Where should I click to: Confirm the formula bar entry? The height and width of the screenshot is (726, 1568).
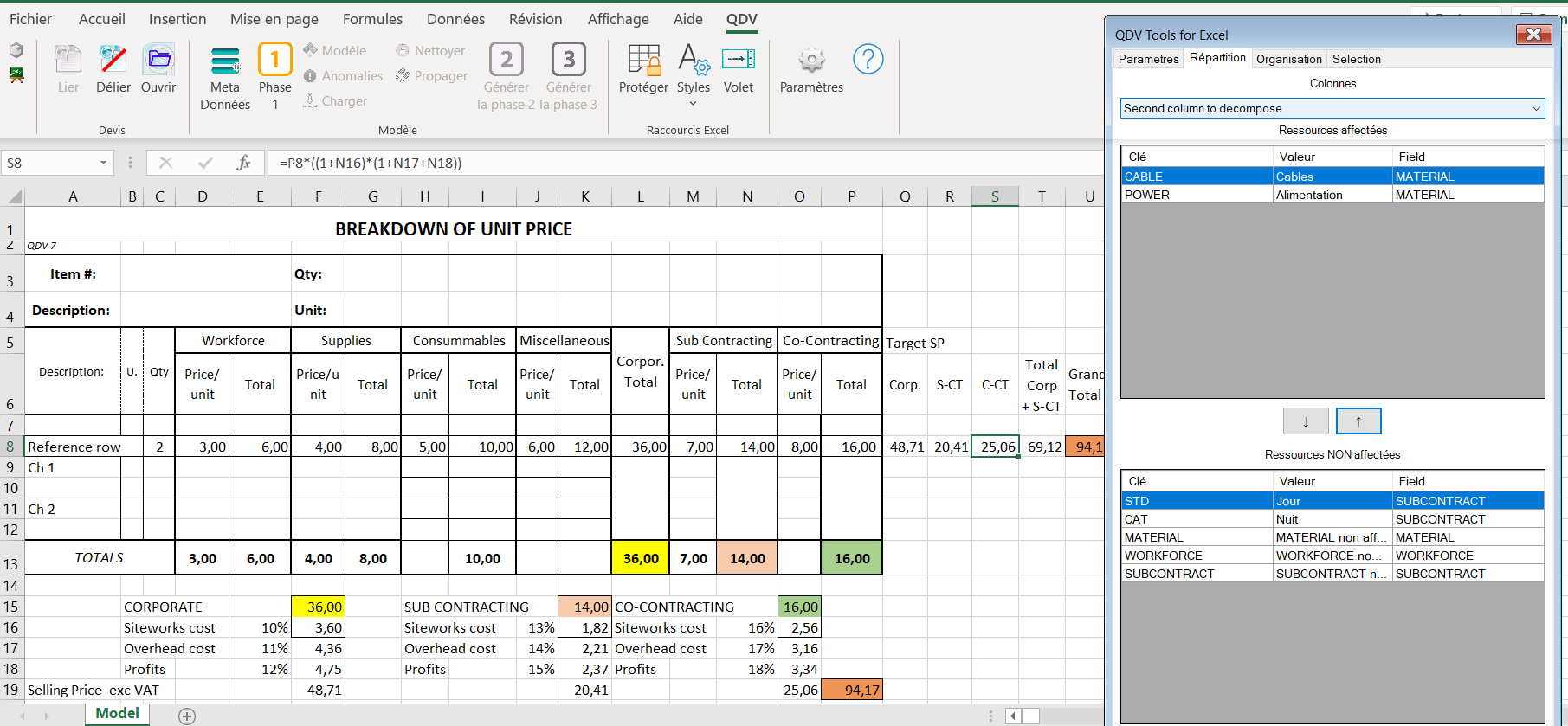(x=205, y=163)
